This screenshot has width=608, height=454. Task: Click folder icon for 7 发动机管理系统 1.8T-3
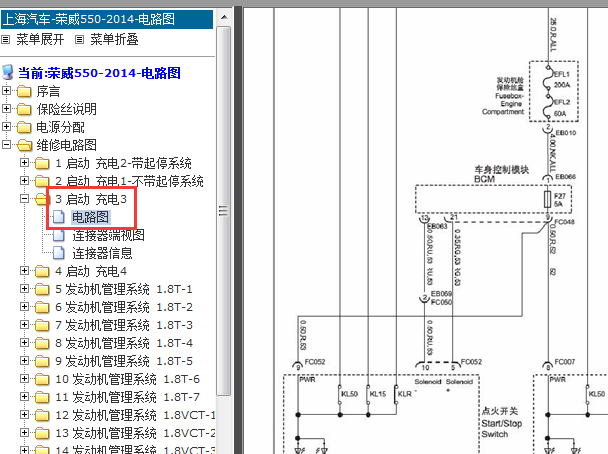click(x=42, y=325)
